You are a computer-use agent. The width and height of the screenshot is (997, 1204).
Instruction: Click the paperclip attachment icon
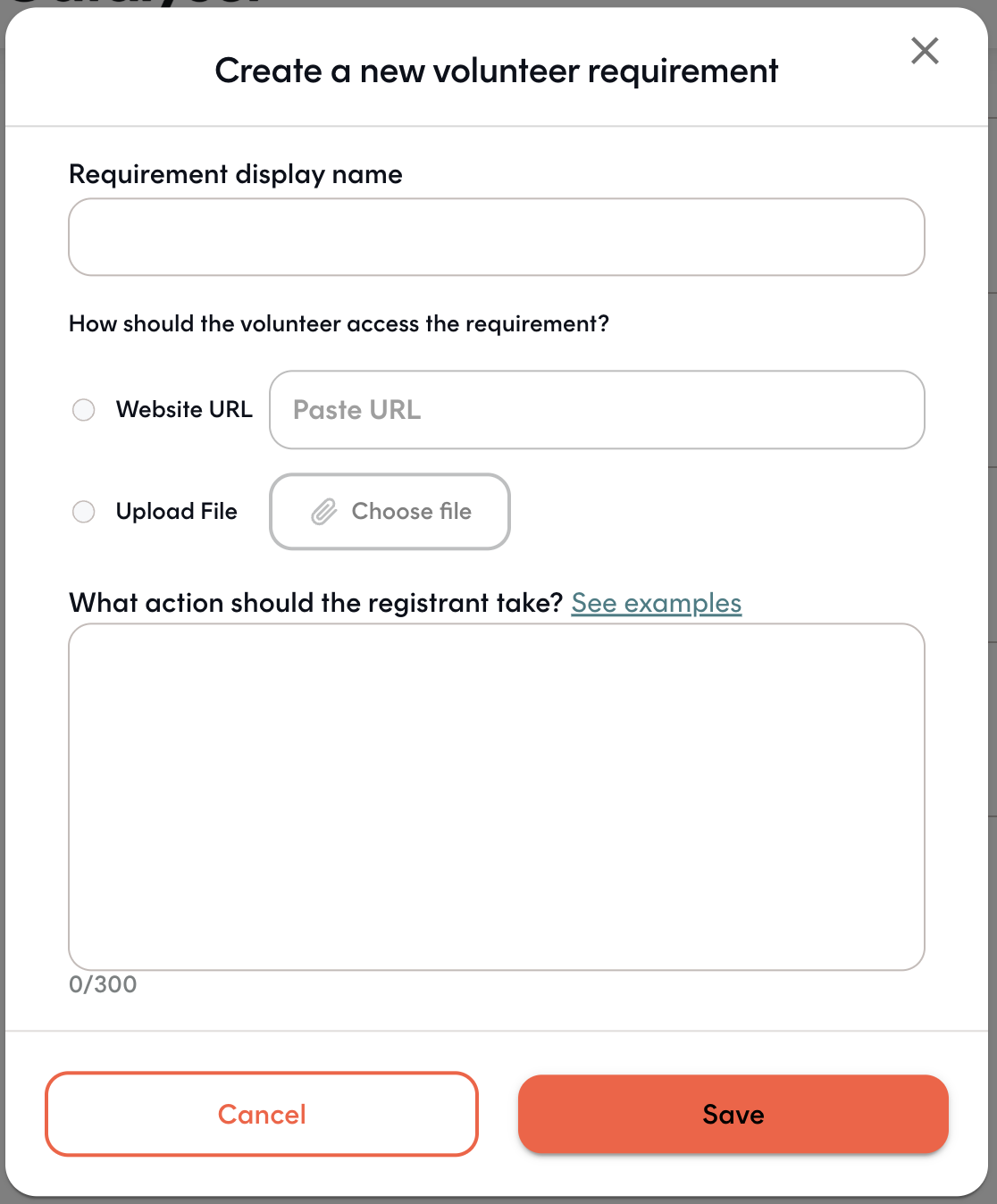(x=324, y=512)
